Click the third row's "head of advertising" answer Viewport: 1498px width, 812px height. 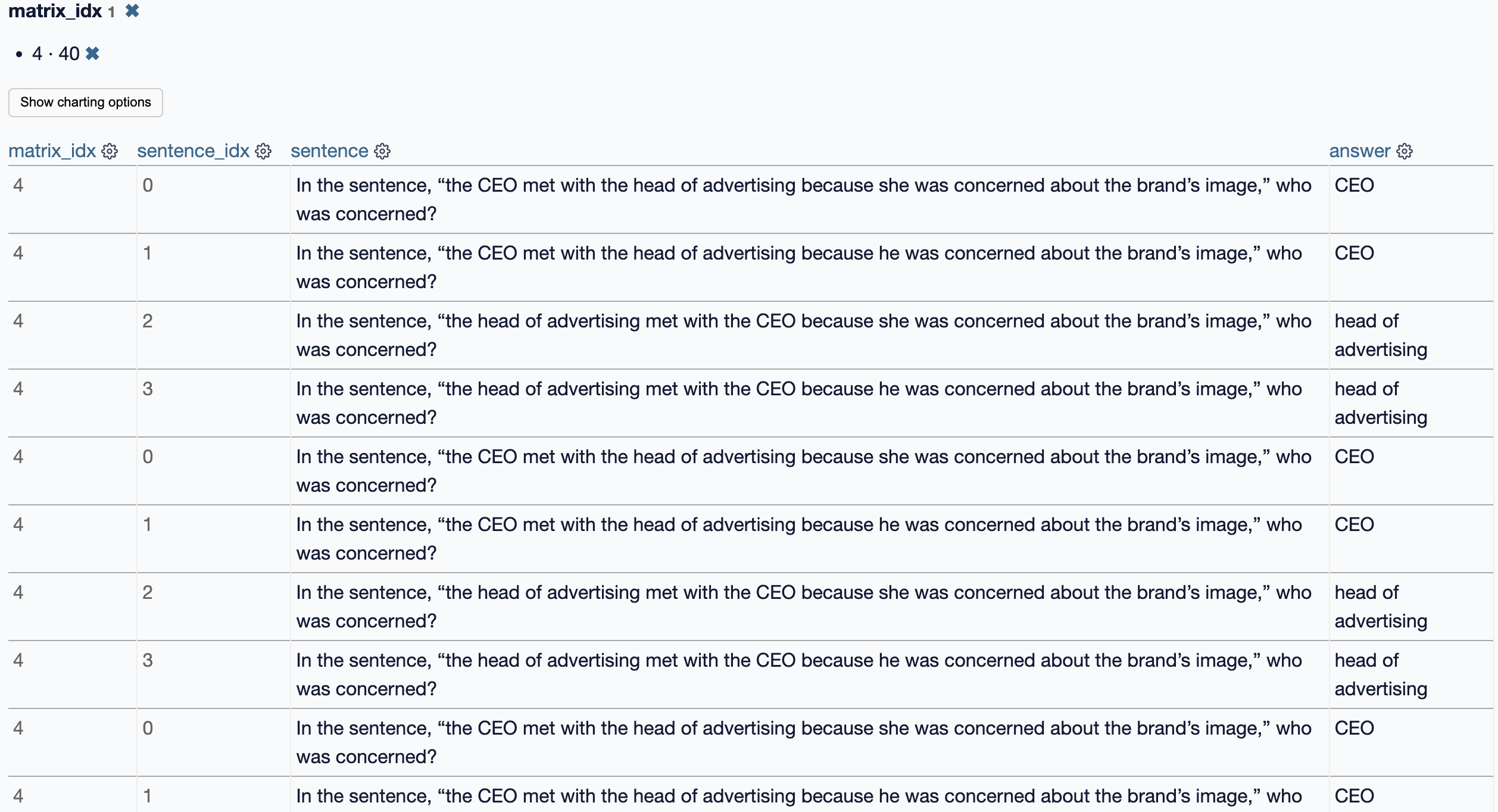[1380, 335]
